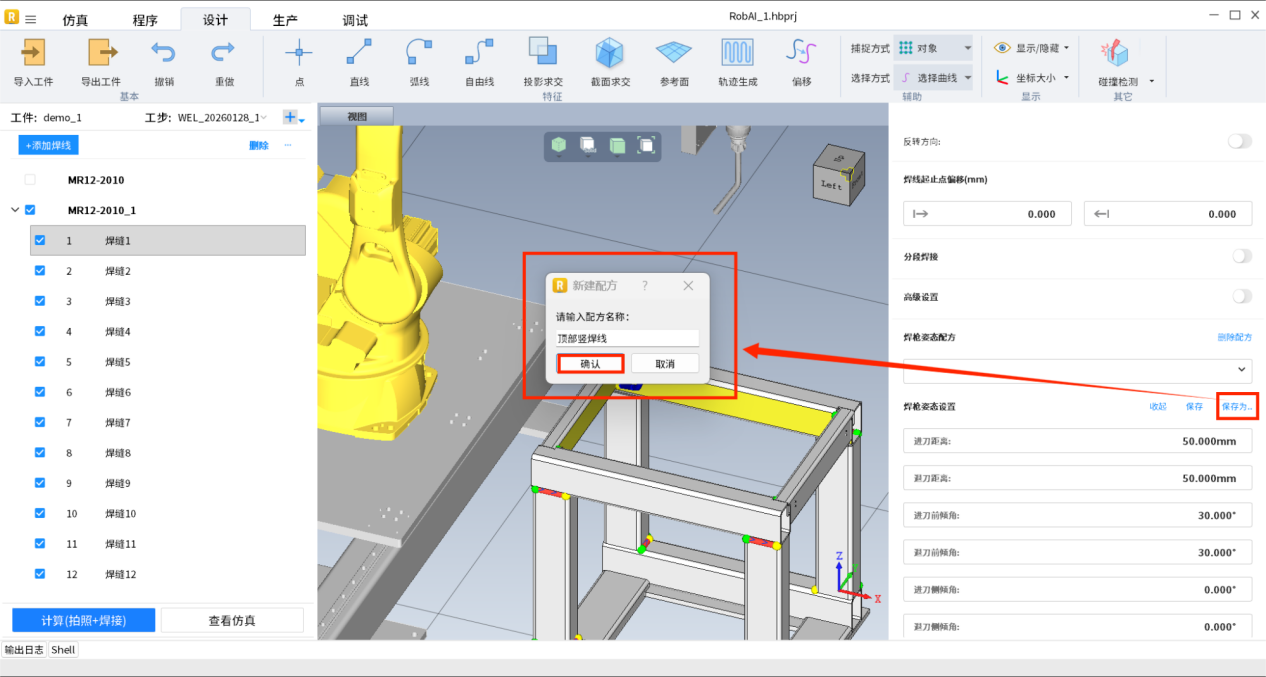
Task: Open the 轨迹生成 trajectory generation tool
Action: 737,52
